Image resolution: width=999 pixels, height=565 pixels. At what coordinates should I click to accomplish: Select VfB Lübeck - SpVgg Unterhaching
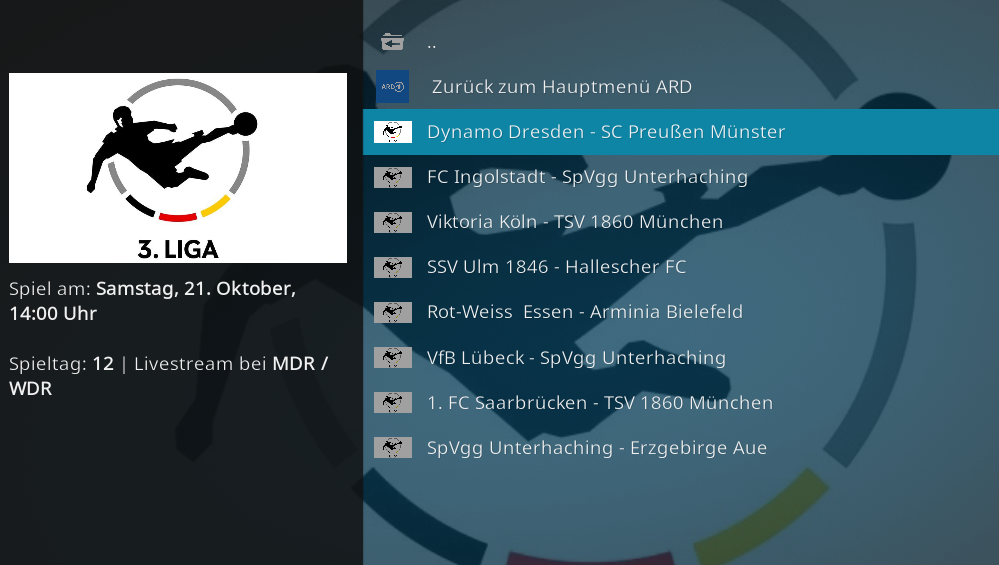(681, 357)
